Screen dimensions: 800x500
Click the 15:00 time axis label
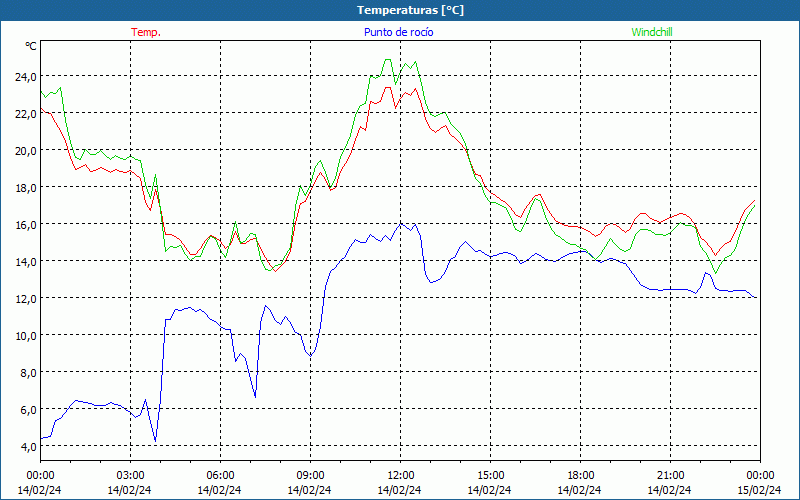pyautogui.click(x=490, y=476)
